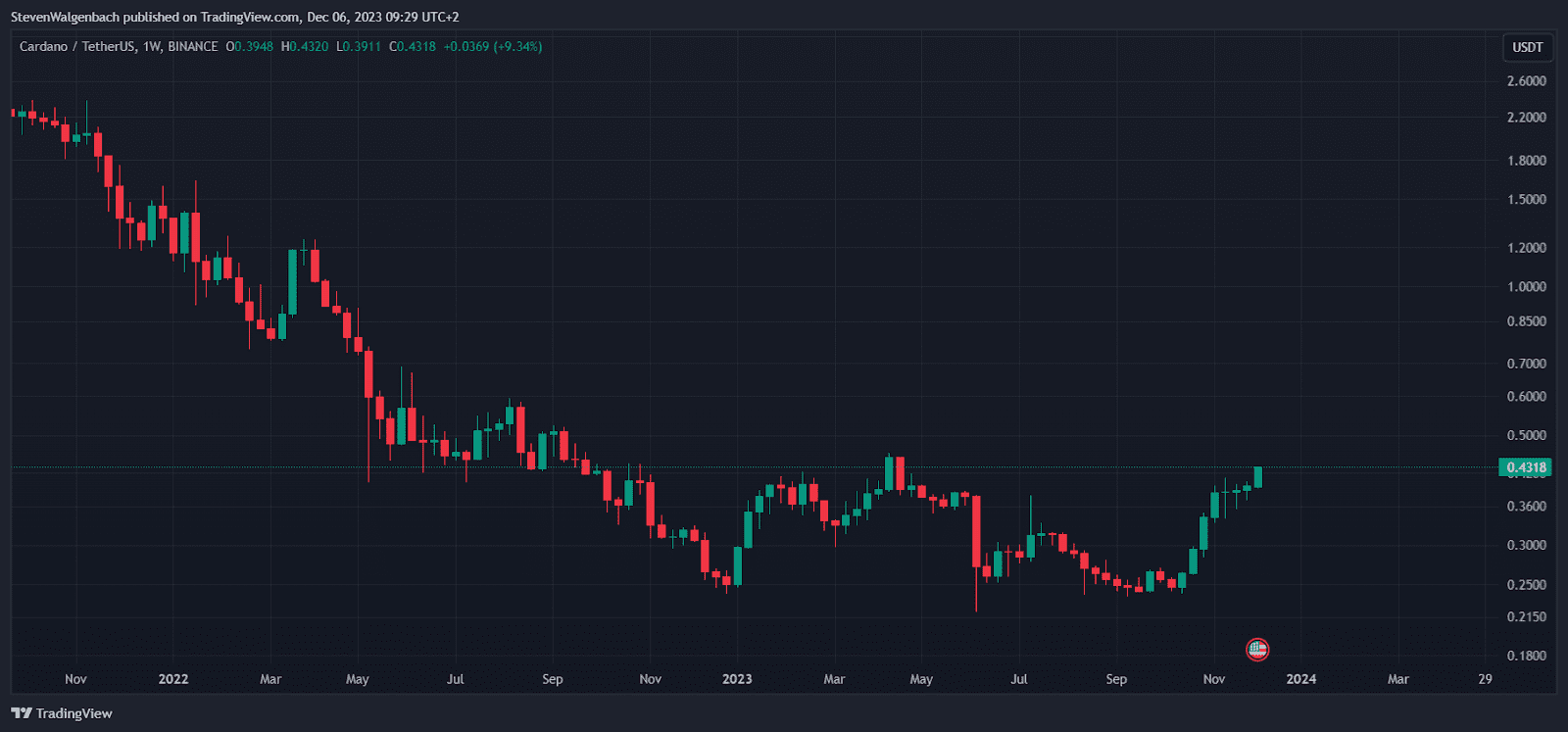Viewport: 1568px width, 732px height.
Task: Click the 0.3600 price axis label
Action: (x=1527, y=507)
